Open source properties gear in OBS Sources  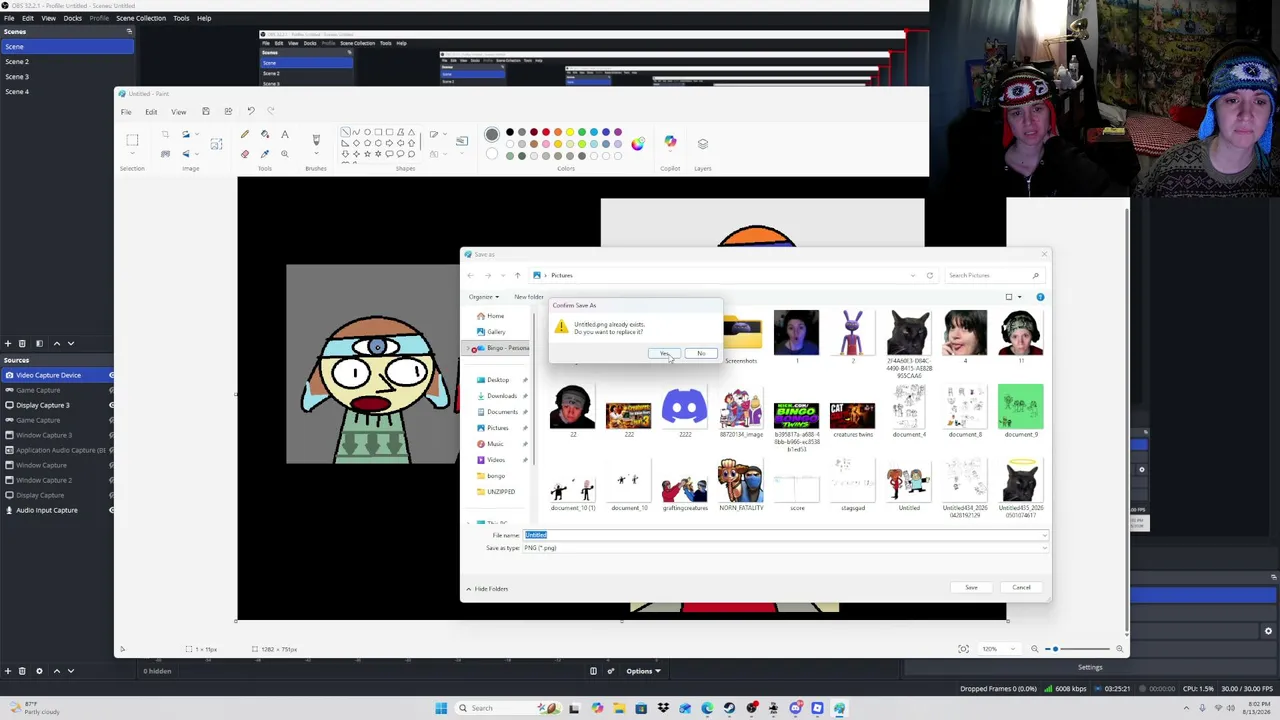point(39,671)
